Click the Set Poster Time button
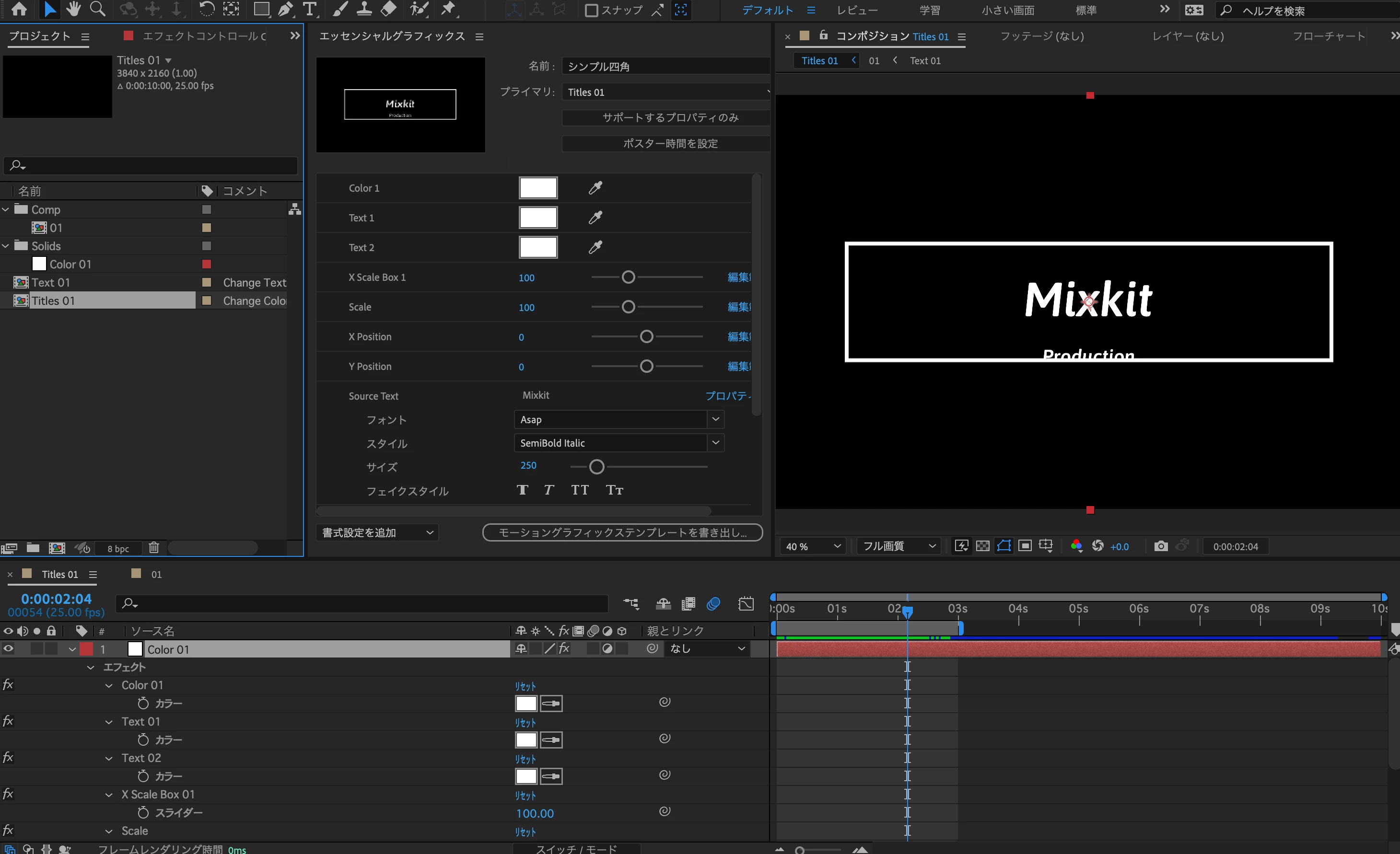Screen dimensions: 1400x854 (x=670, y=144)
